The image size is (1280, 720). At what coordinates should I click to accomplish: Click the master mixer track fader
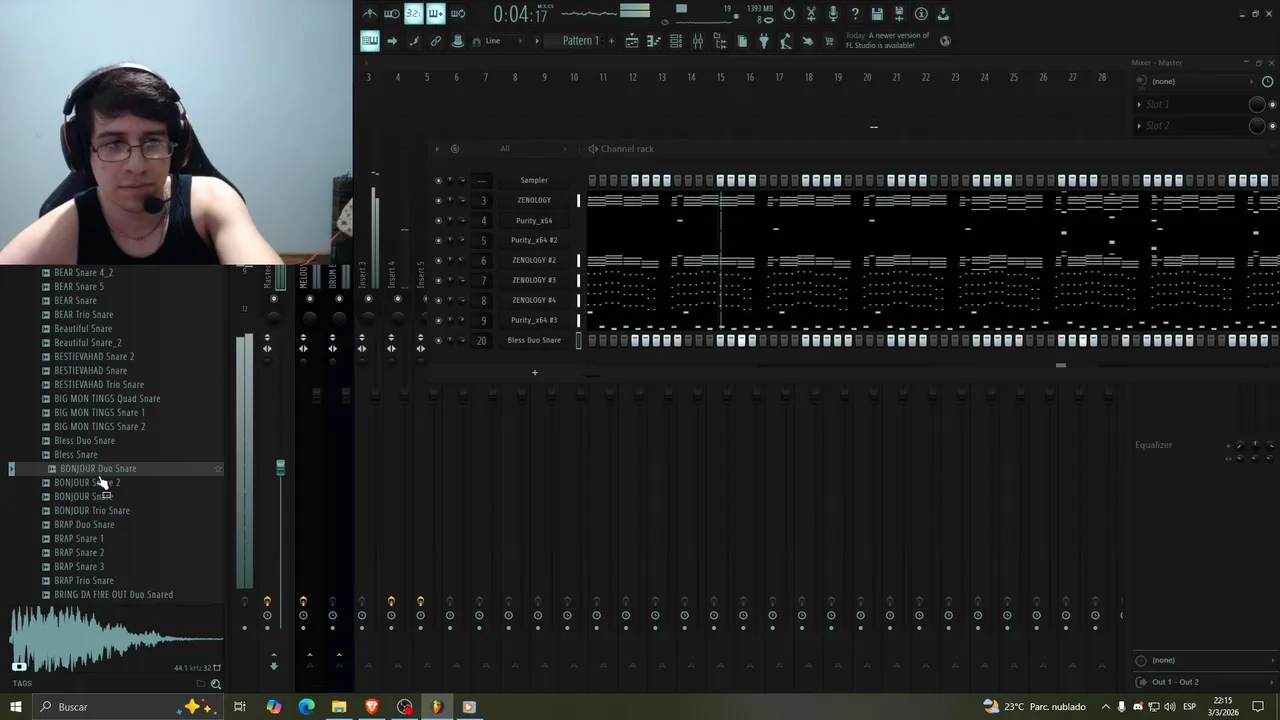pyautogui.click(x=280, y=467)
